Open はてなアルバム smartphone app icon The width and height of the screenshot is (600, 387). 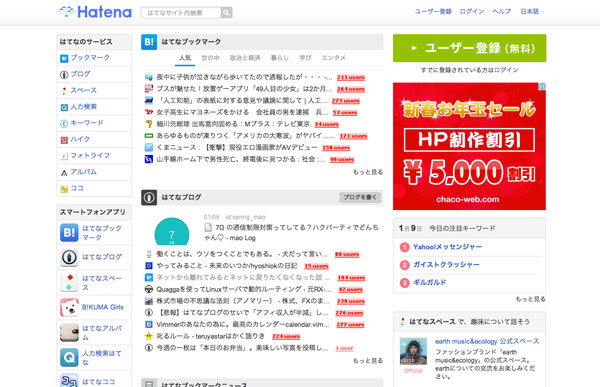[69, 332]
